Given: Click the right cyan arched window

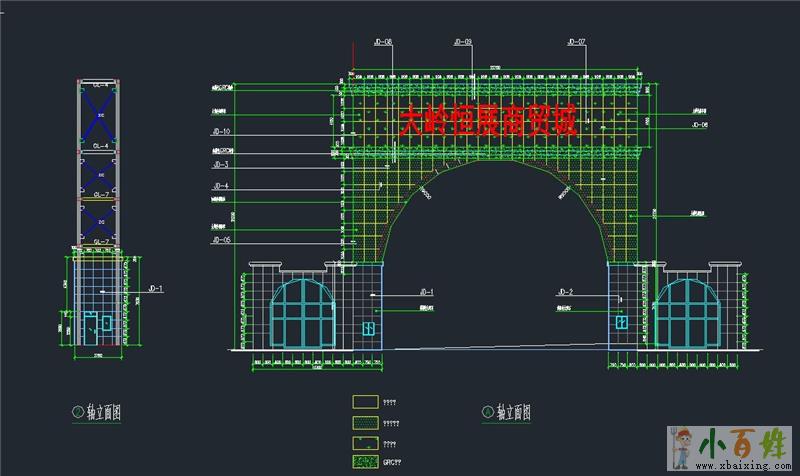Looking at the screenshot, I should click(688, 312).
